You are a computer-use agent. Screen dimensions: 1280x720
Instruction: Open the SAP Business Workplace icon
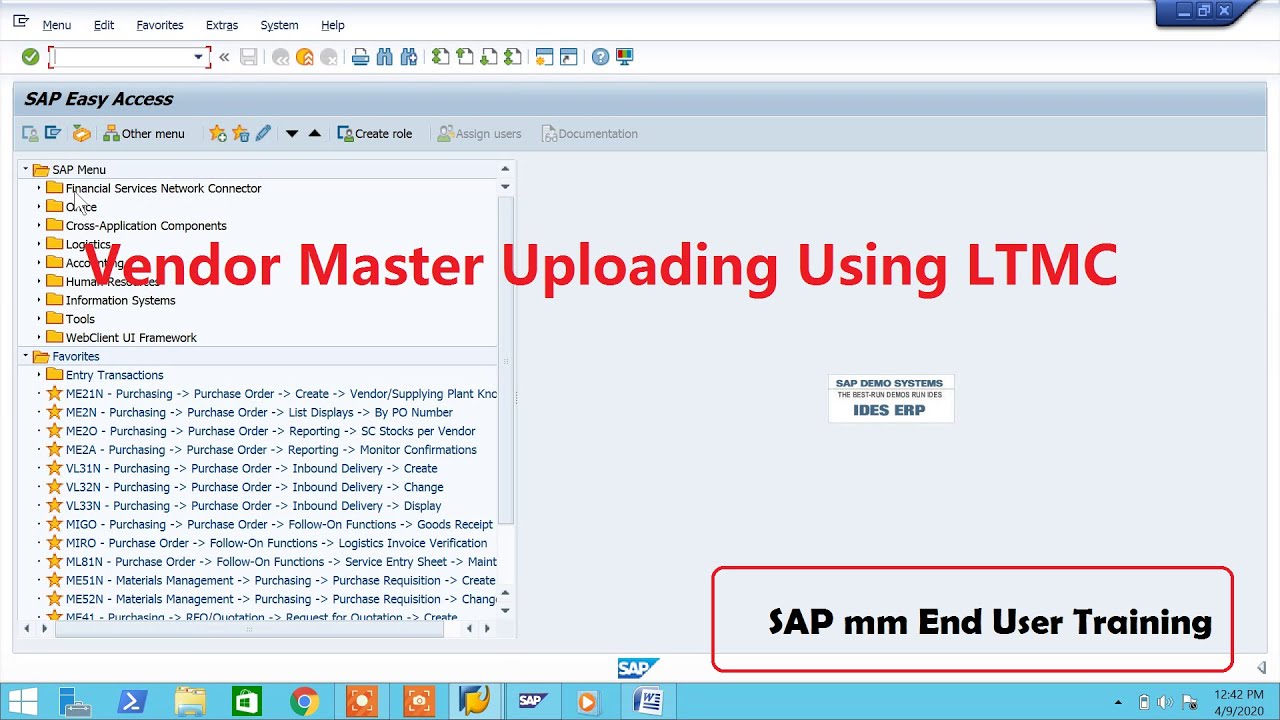(x=81, y=133)
